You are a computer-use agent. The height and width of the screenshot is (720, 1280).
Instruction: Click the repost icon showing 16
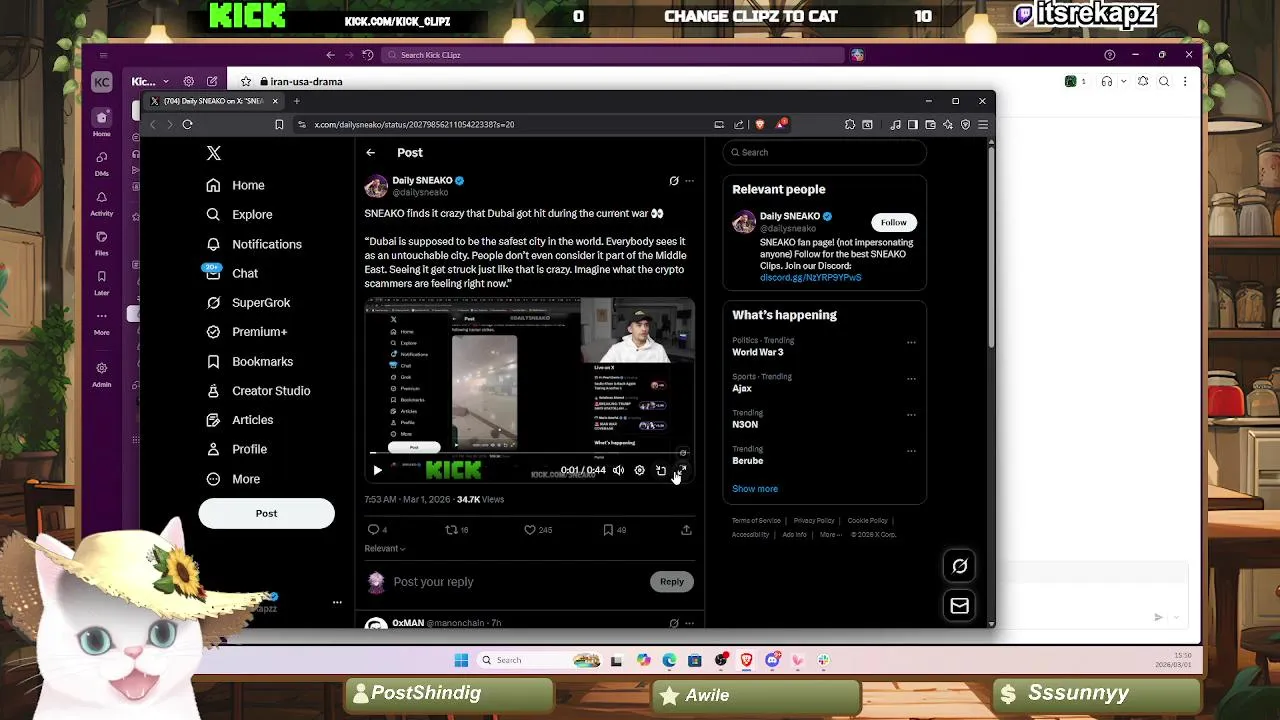click(x=456, y=530)
